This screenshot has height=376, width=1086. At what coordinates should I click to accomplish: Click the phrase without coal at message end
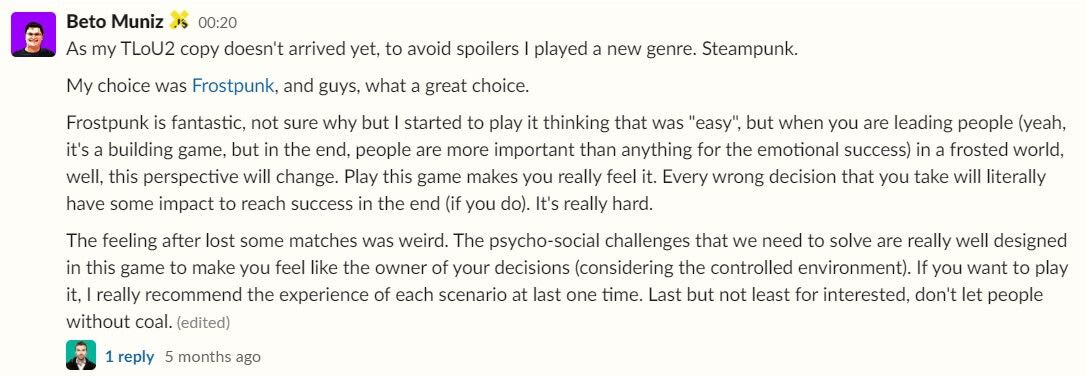click(119, 321)
